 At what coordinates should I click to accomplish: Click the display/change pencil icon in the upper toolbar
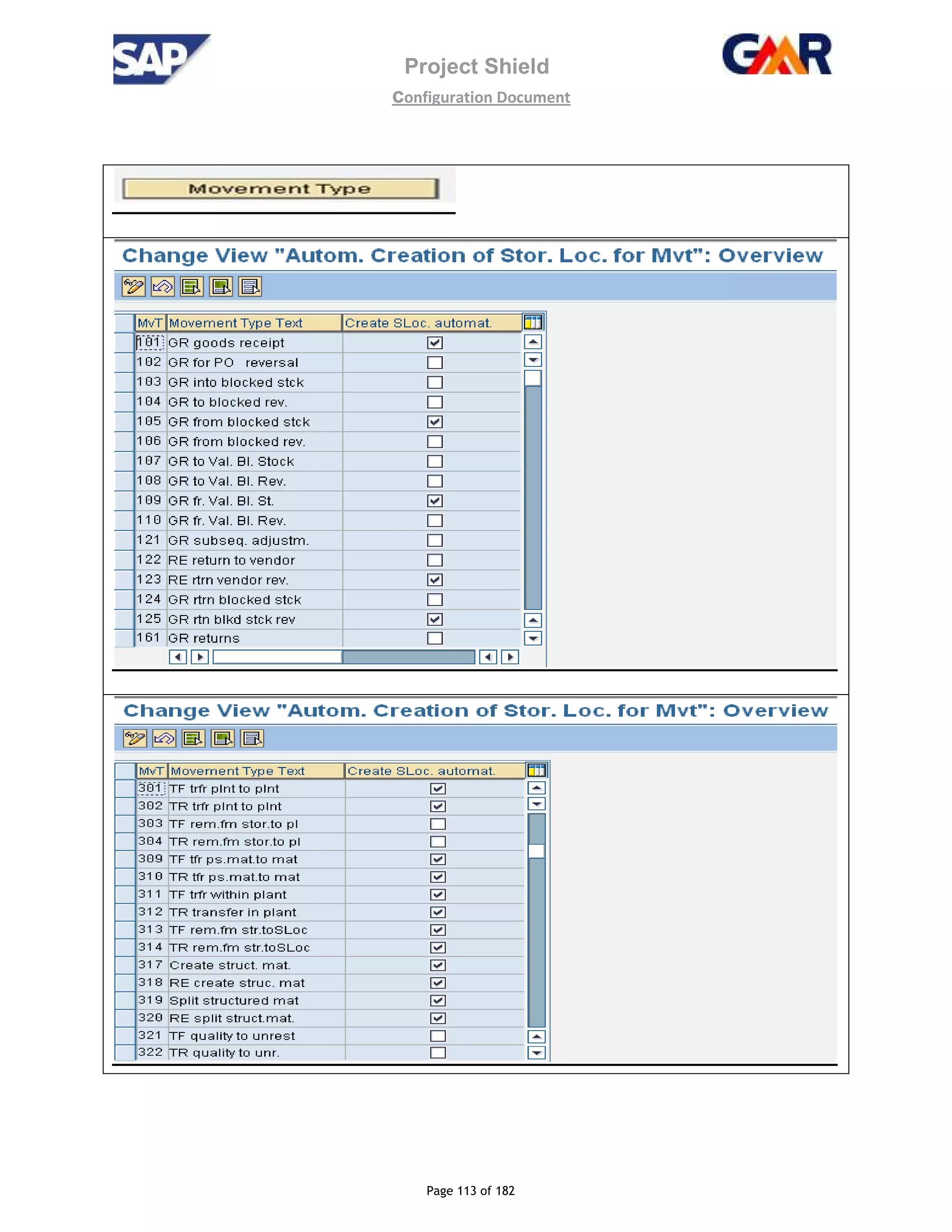point(133,286)
